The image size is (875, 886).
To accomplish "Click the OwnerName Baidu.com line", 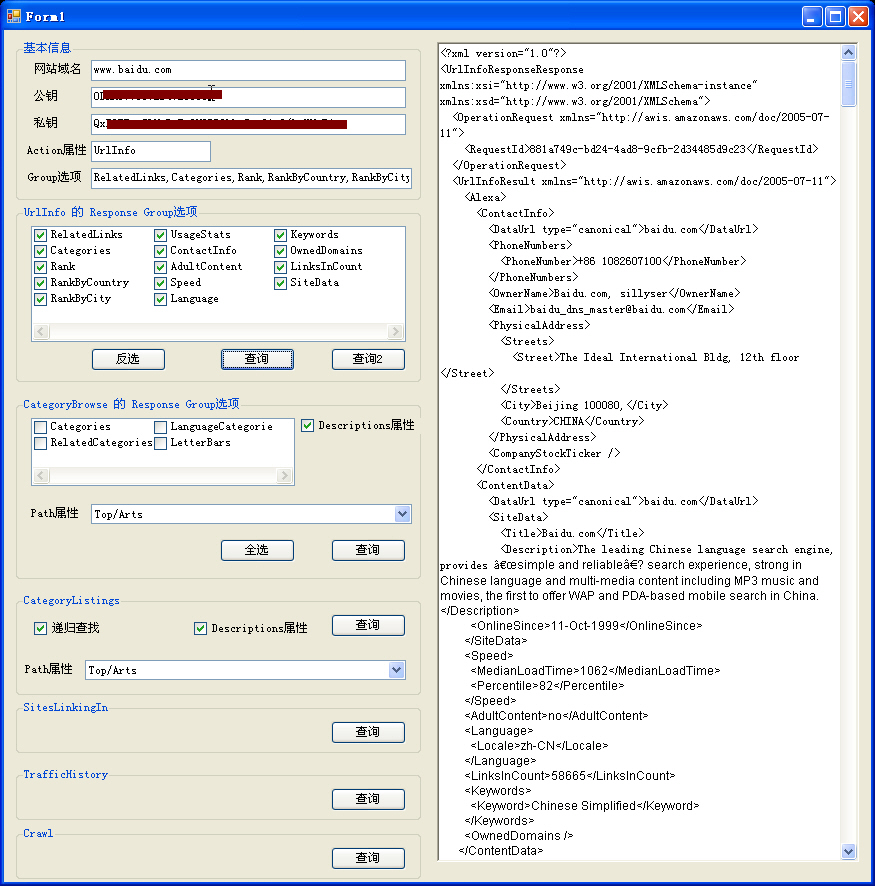I will (x=614, y=293).
